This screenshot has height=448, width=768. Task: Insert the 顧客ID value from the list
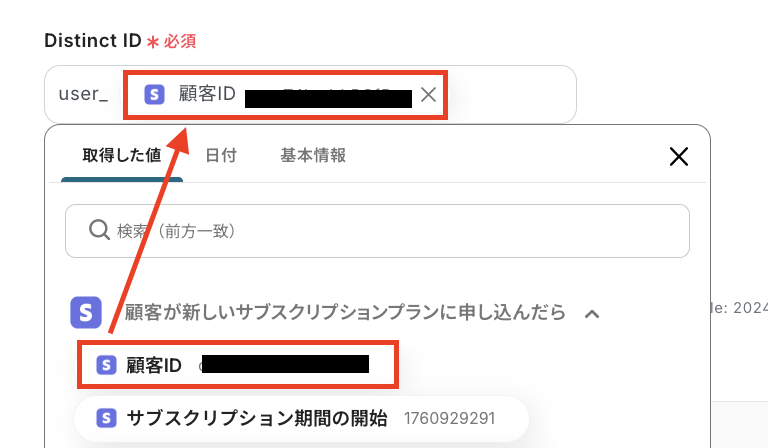[238, 365]
